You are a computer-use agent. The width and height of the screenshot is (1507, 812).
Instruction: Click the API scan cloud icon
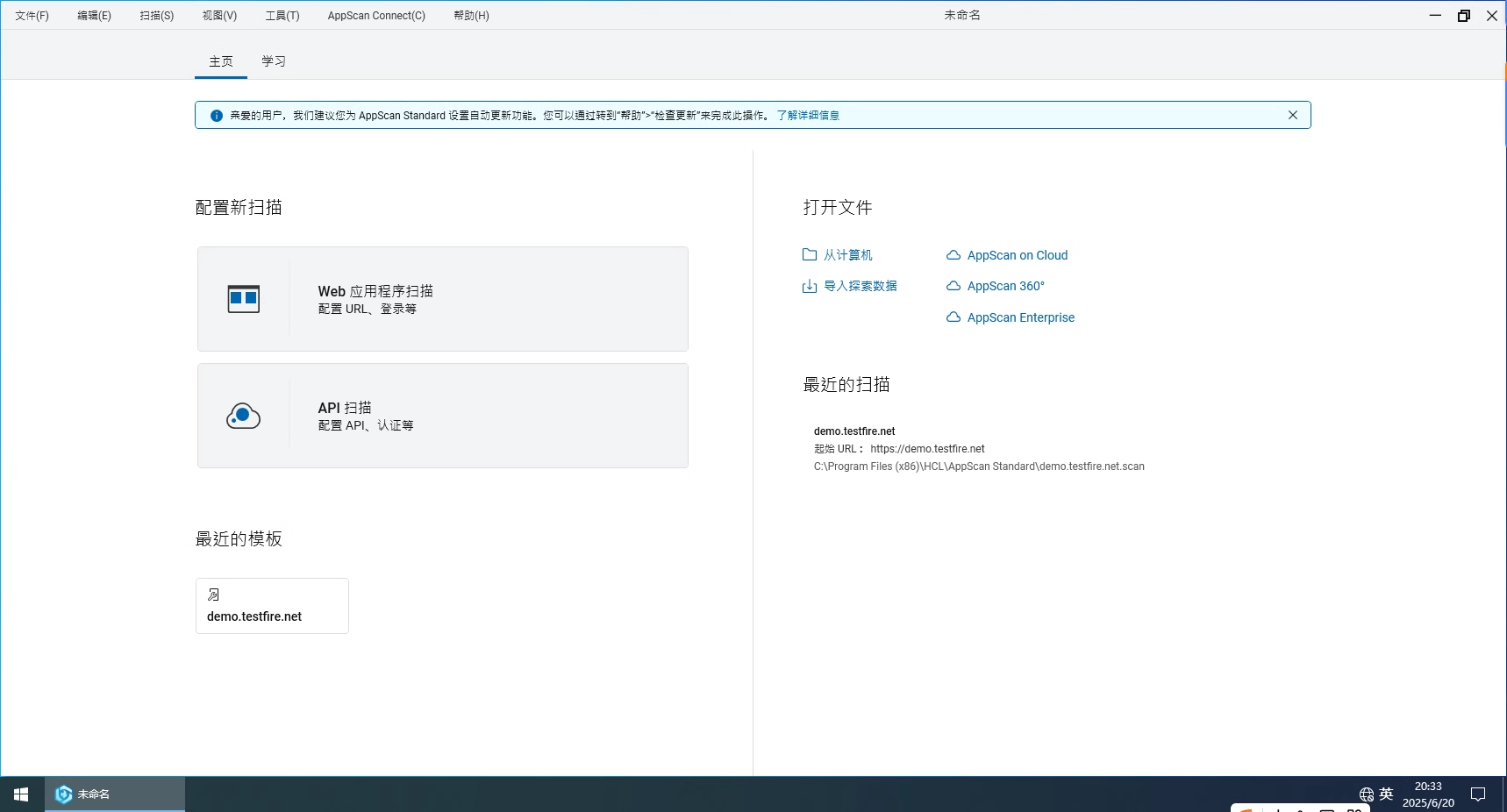[243, 416]
